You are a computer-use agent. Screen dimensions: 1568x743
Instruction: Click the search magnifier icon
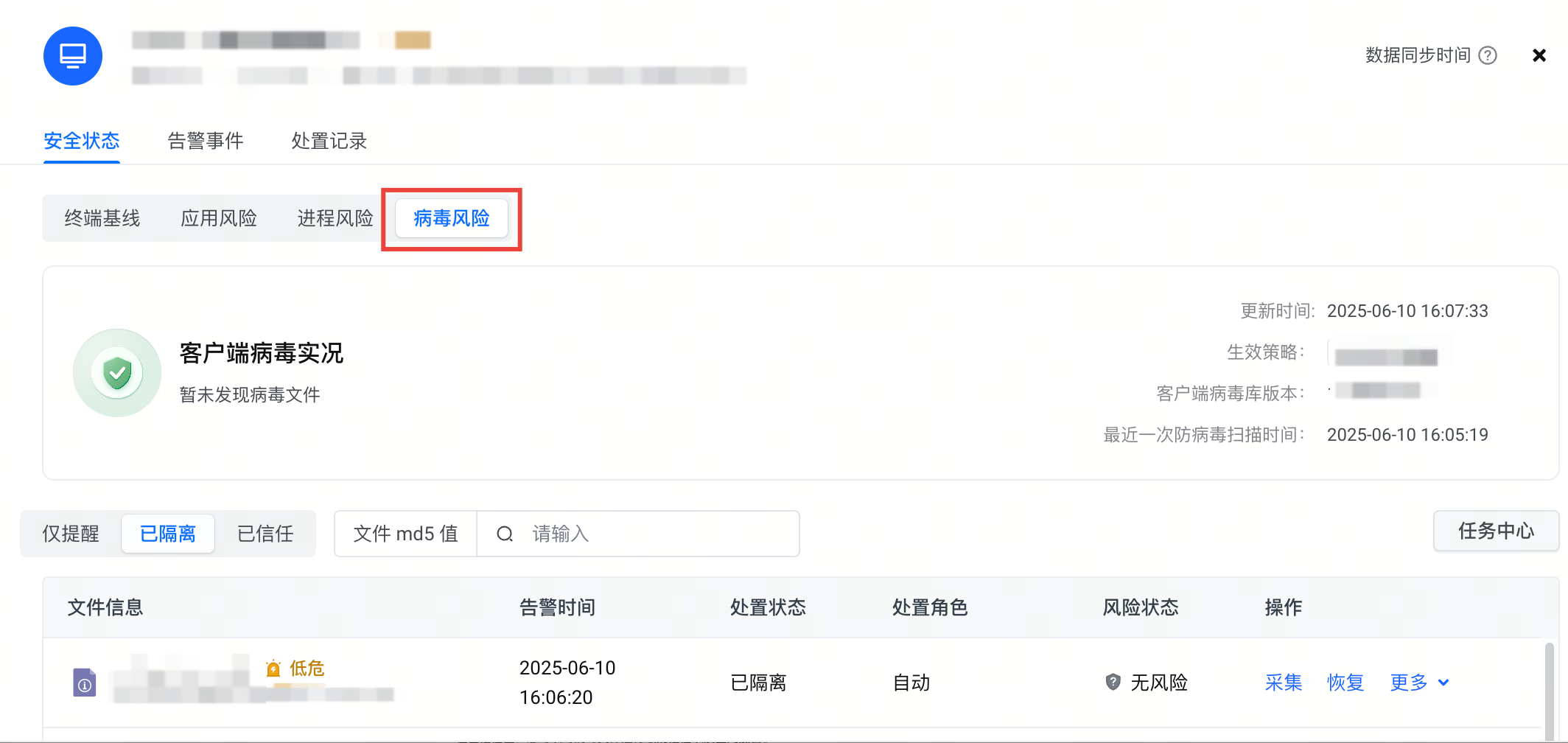pos(505,534)
